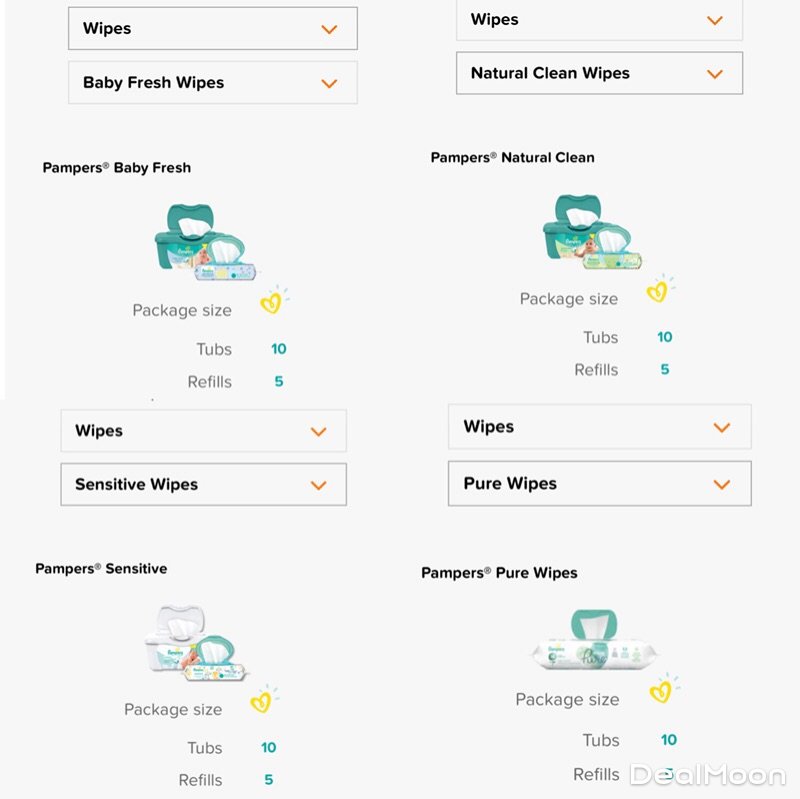Click yellow heart icon beside Natural Clean package size
The image size is (800, 799).
pyautogui.click(x=657, y=291)
